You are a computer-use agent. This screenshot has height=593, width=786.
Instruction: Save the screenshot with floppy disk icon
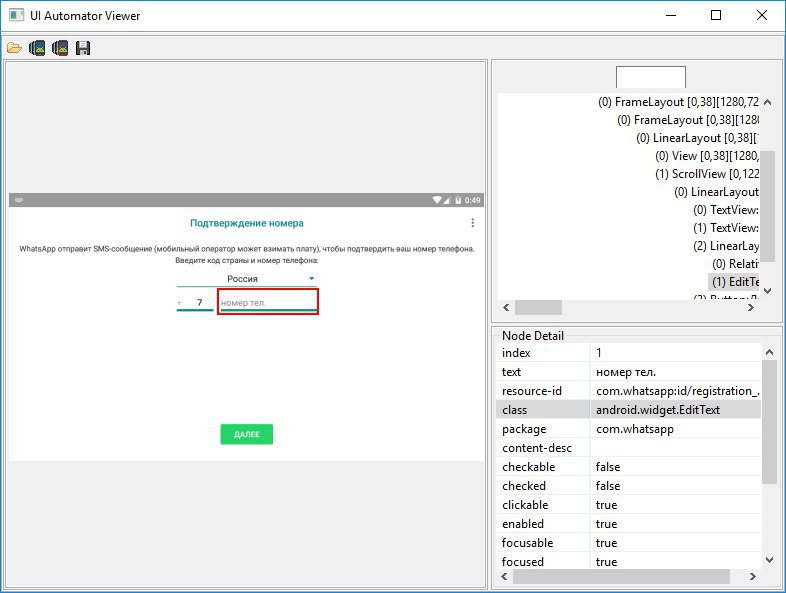click(83, 48)
